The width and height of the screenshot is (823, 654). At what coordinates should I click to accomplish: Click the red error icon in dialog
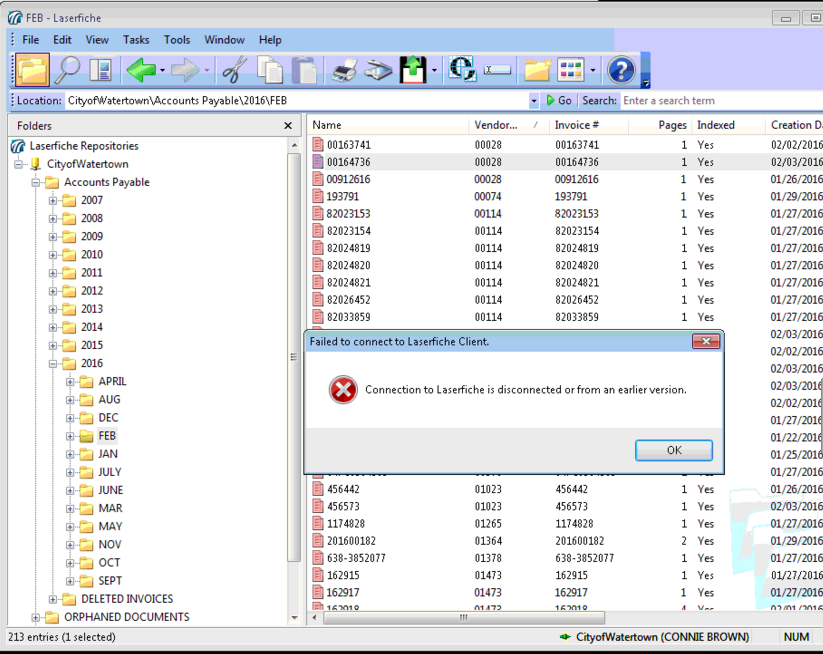(343, 390)
